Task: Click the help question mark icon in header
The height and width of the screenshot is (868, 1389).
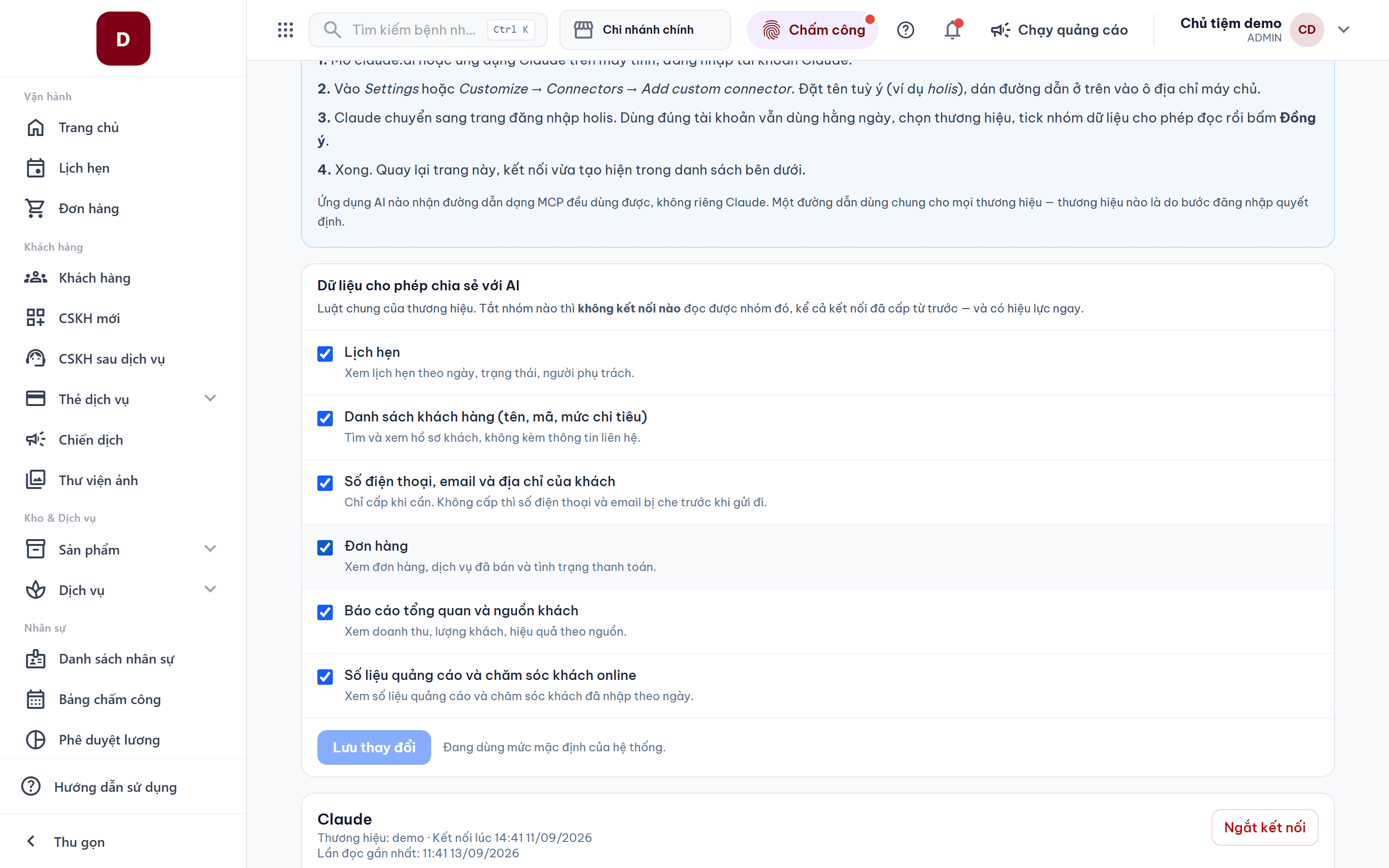Action: click(x=905, y=30)
